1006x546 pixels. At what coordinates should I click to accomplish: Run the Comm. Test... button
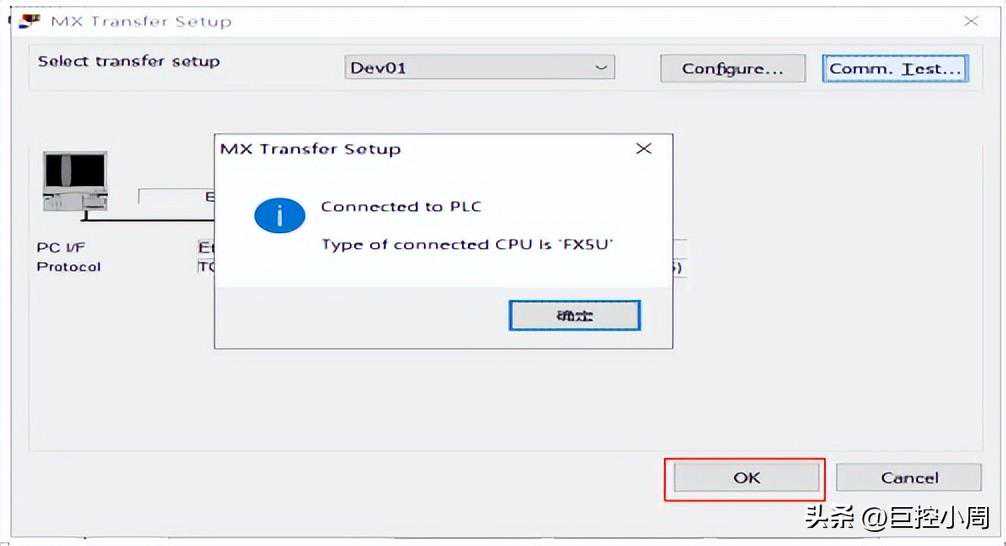(x=895, y=69)
